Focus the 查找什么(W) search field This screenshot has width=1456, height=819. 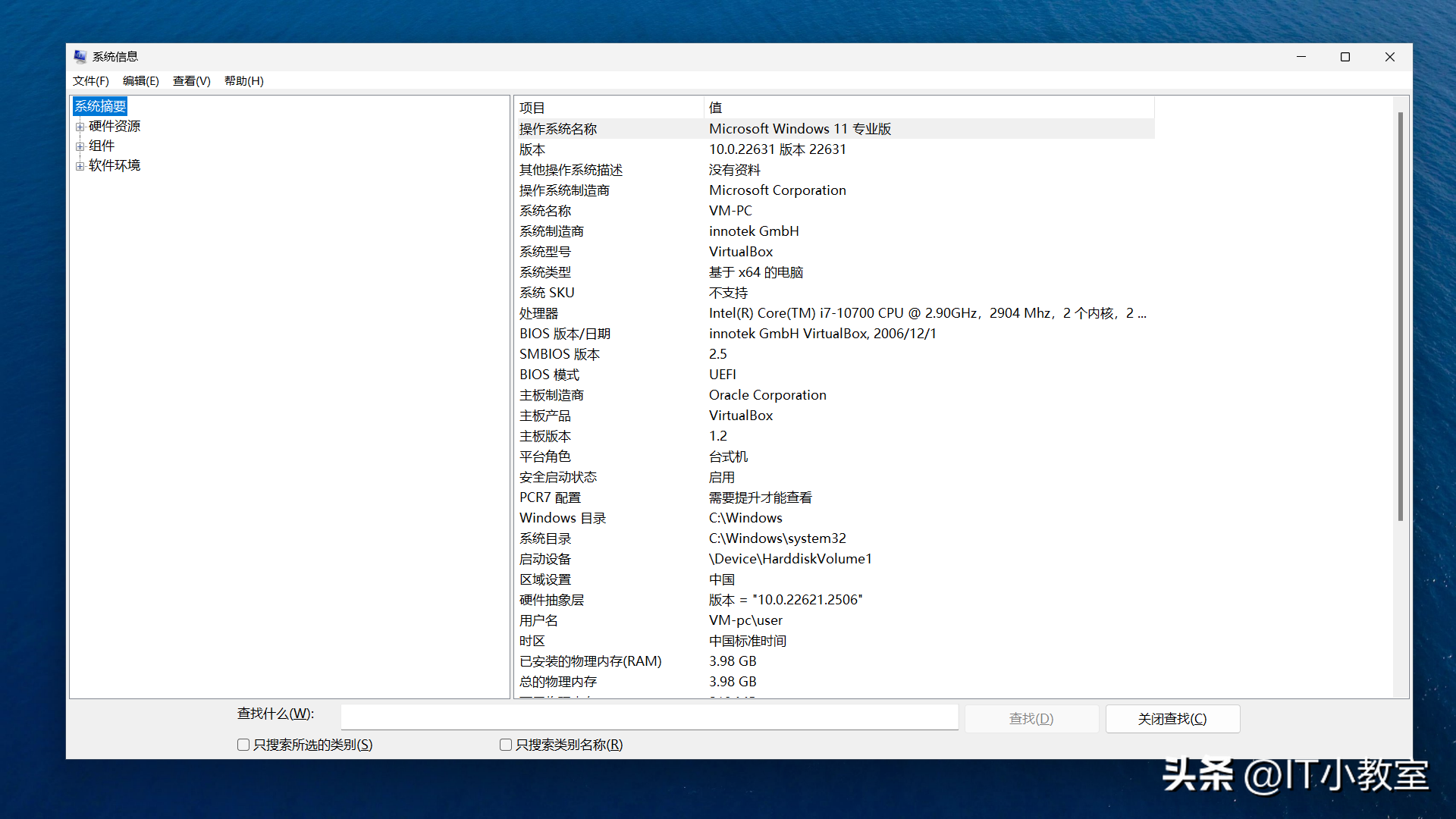(x=650, y=717)
